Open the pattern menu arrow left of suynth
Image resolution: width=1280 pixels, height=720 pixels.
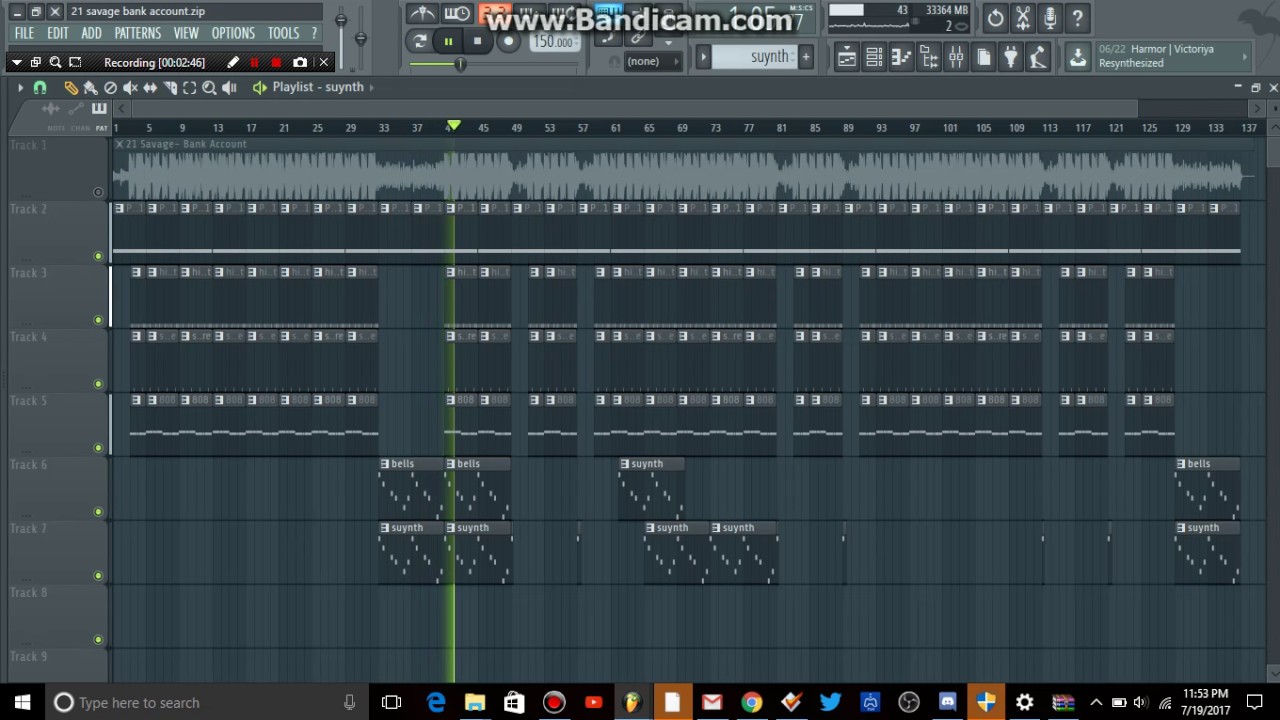[x=703, y=57]
